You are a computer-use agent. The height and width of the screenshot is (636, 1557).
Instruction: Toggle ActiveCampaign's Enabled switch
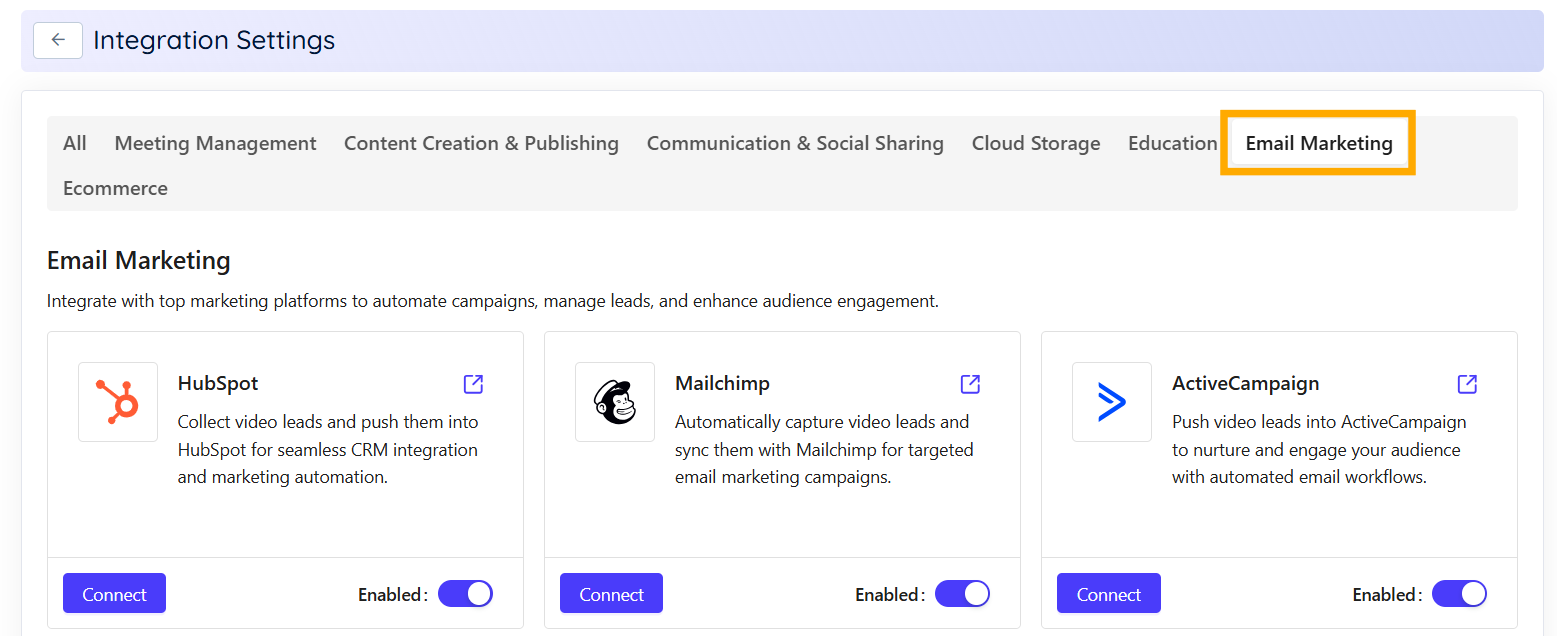click(x=1459, y=593)
